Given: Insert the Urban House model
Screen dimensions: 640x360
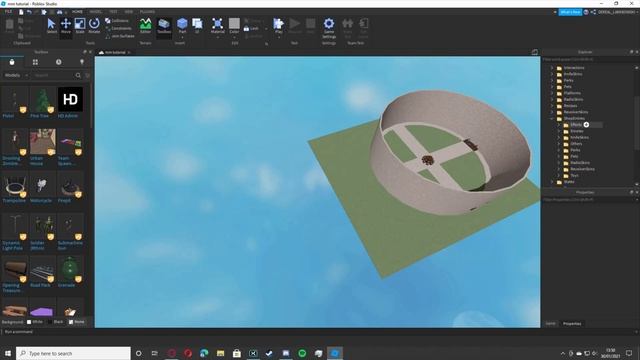Looking at the screenshot, I should 42,147.
